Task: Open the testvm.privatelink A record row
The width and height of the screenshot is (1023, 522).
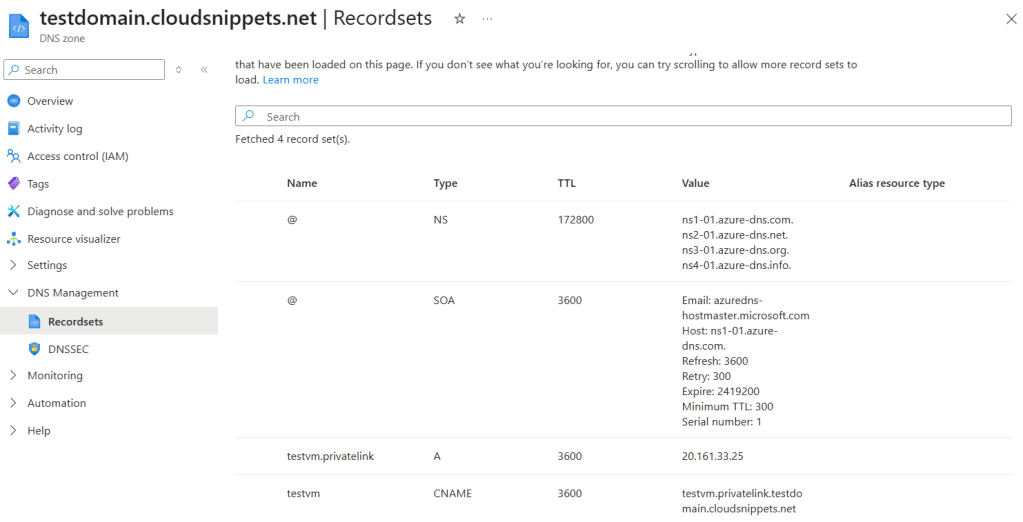Action: click(x=330, y=456)
